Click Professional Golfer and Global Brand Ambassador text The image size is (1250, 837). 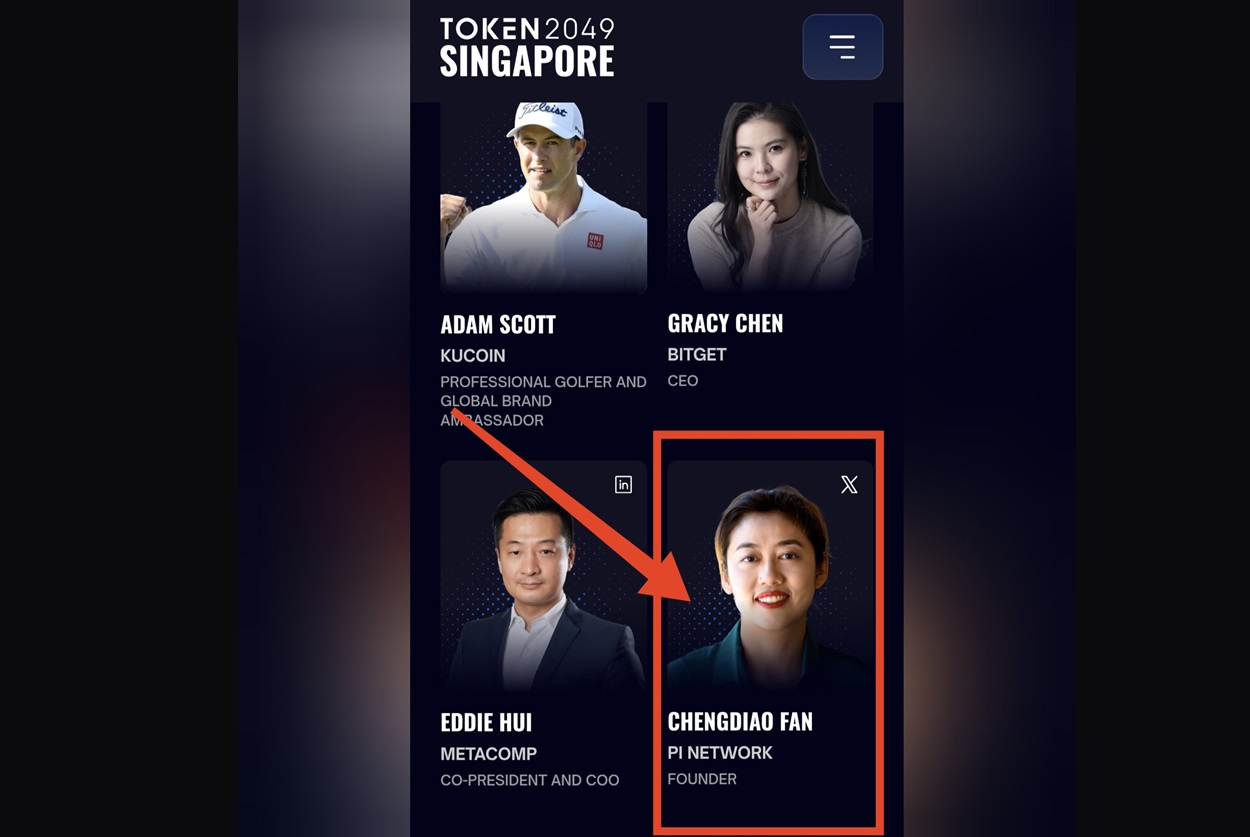[544, 401]
